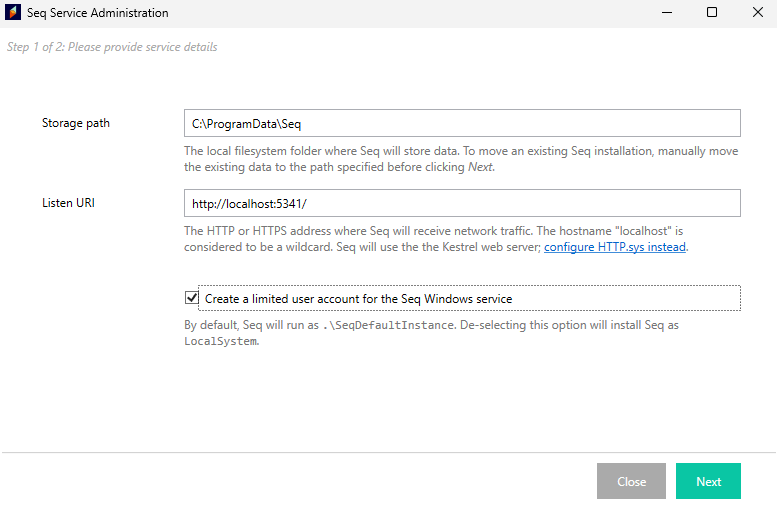Click the local filesystem folder description text
This screenshot has width=777, height=506.
461,159
